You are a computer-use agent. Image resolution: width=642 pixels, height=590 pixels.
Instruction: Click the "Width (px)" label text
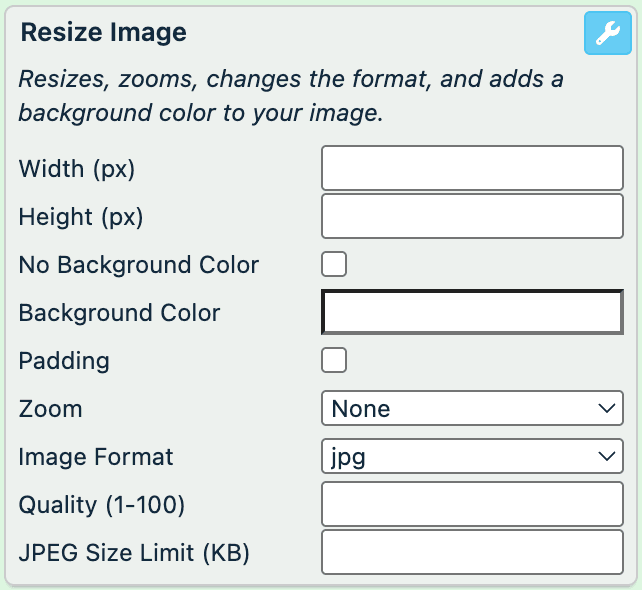click(x=77, y=169)
